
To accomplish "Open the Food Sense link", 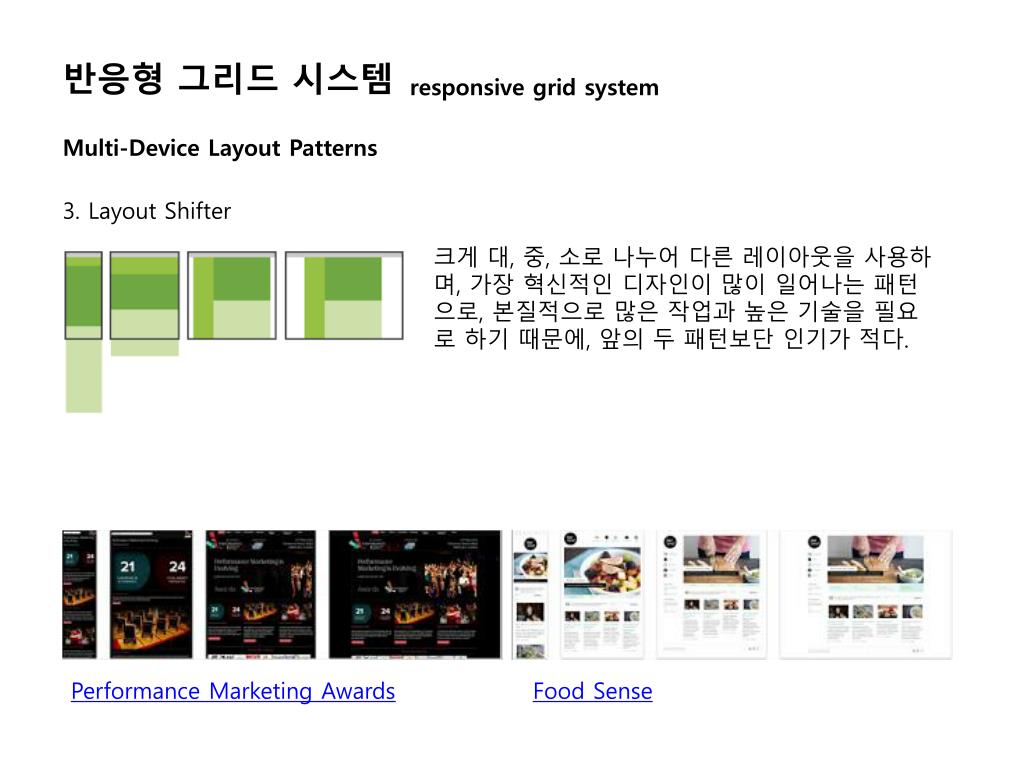I will click(592, 691).
